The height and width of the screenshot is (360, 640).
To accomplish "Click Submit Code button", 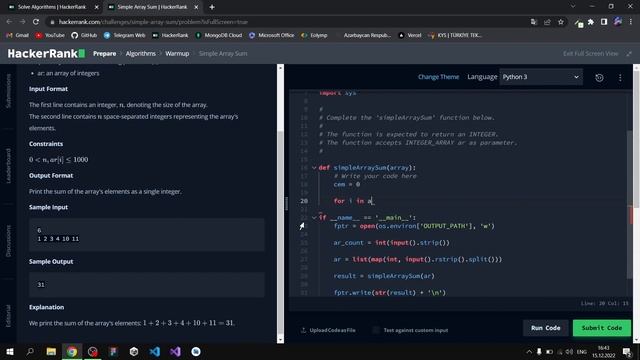I will click(602, 328).
